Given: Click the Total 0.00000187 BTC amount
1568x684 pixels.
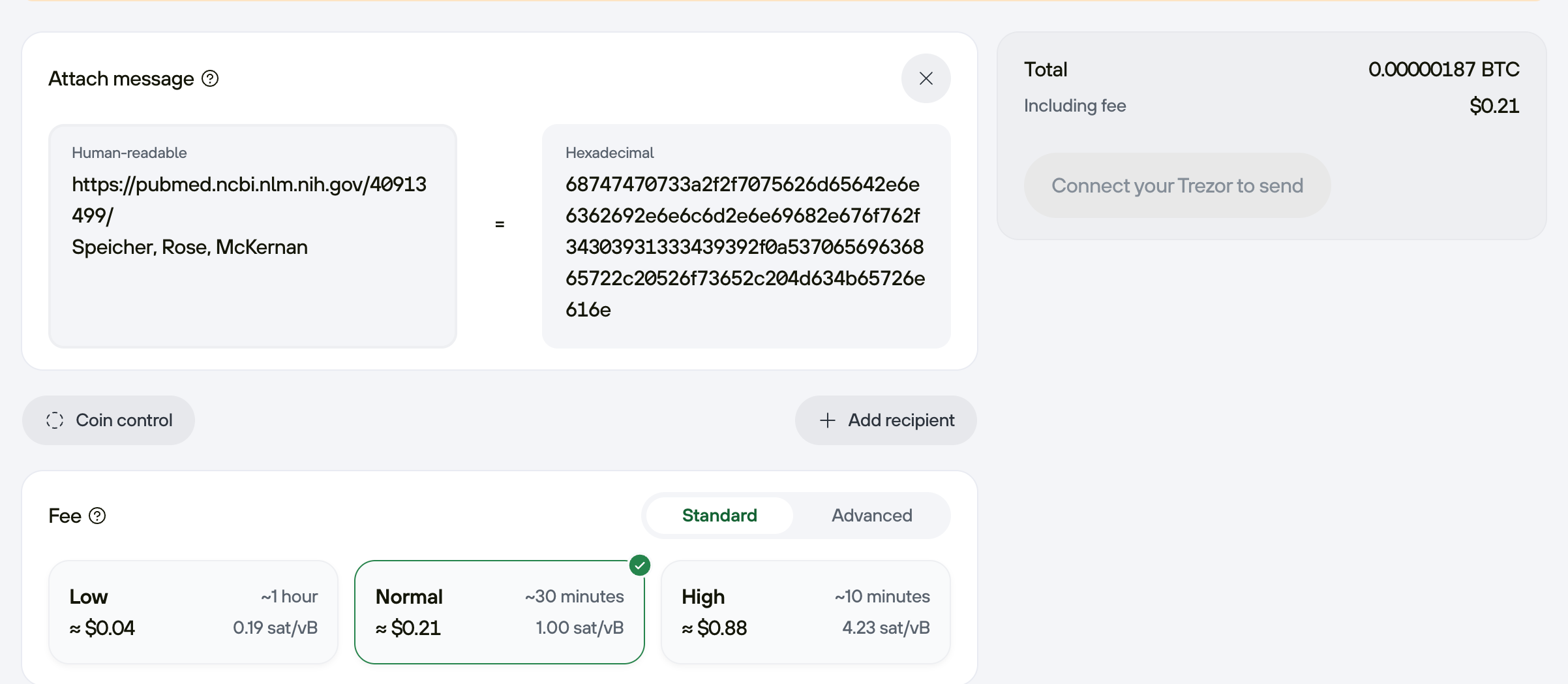Looking at the screenshot, I should (1443, 69).
